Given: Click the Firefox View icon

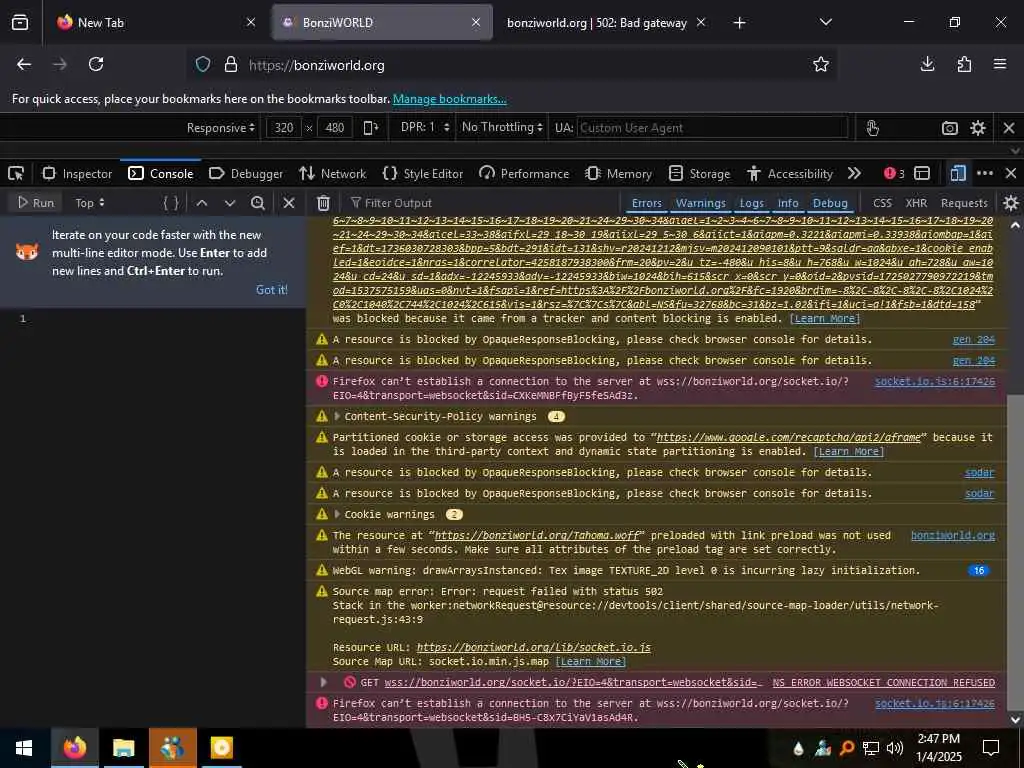Looking at the screenshot, I should 20,22.
